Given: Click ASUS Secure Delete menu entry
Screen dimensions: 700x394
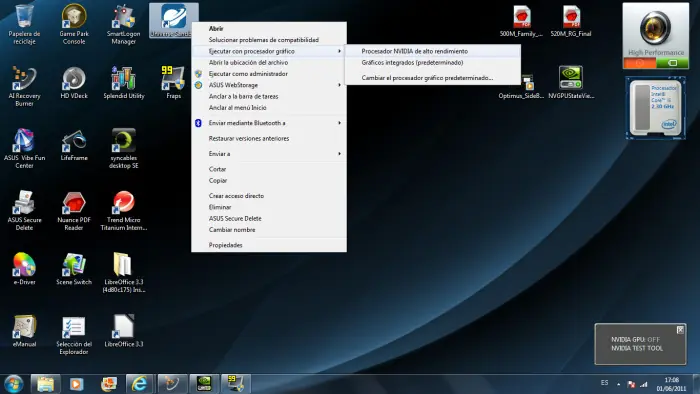Looking at the screenshot, I should [x=269, y=218].
